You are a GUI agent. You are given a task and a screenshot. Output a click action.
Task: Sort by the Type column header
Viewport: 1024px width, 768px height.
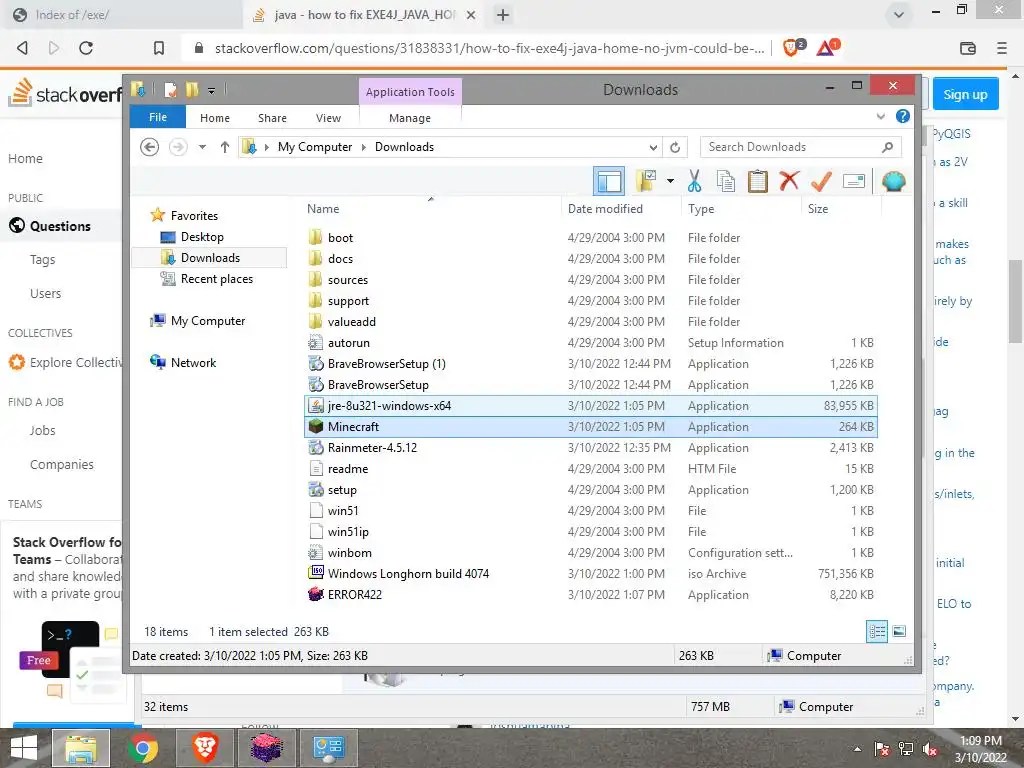tap(701, 208)
